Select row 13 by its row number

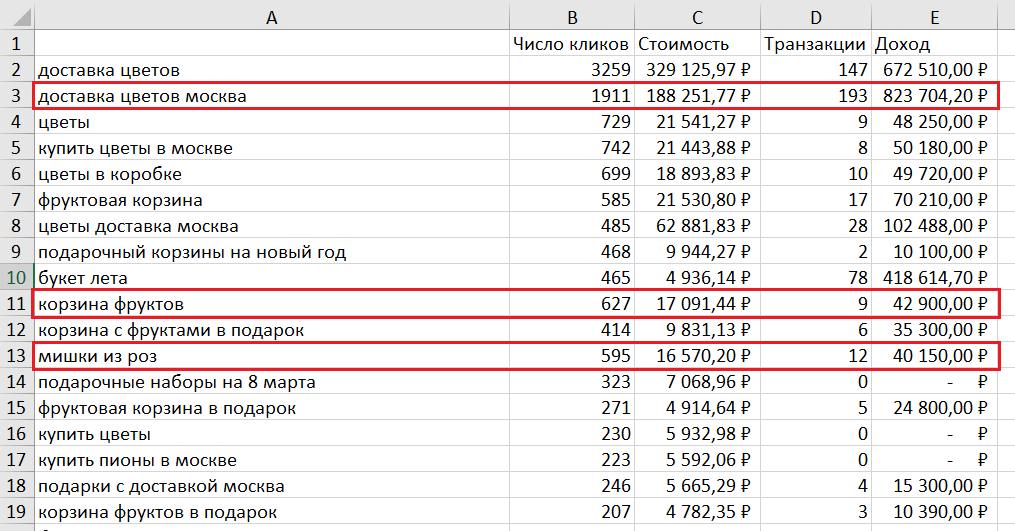[x=16, y=356]
